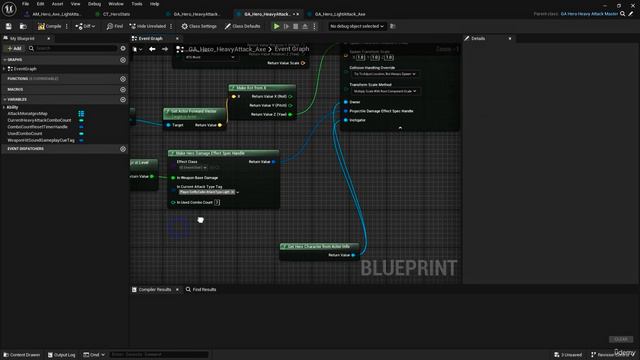Open the Help menu
This screenshot has height=360, width=640.
click(154, 4)
